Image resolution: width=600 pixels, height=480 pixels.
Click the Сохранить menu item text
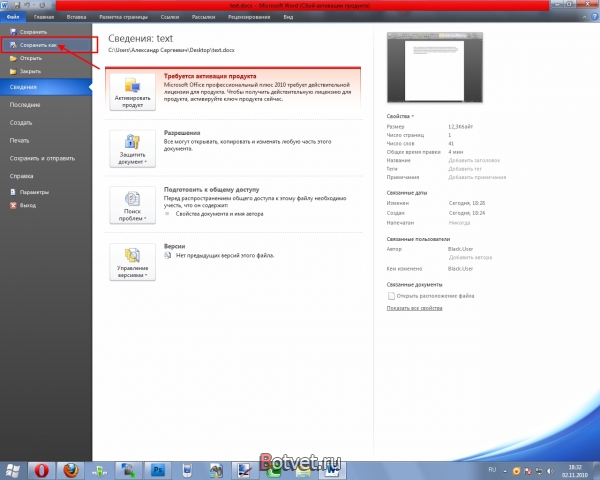(33, 32)
